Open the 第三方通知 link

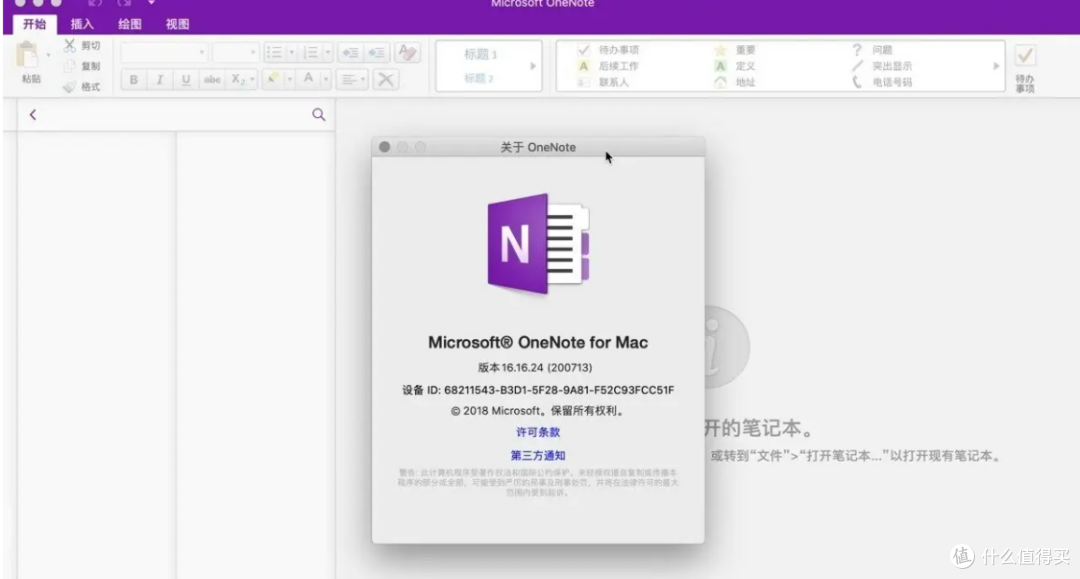tap(538, 455)
